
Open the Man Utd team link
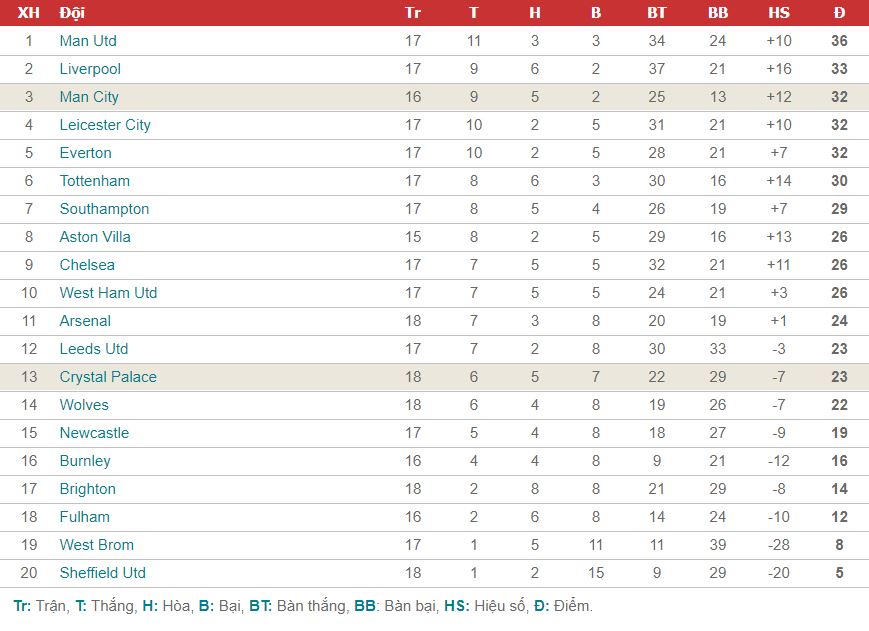[x=88, y=40]
